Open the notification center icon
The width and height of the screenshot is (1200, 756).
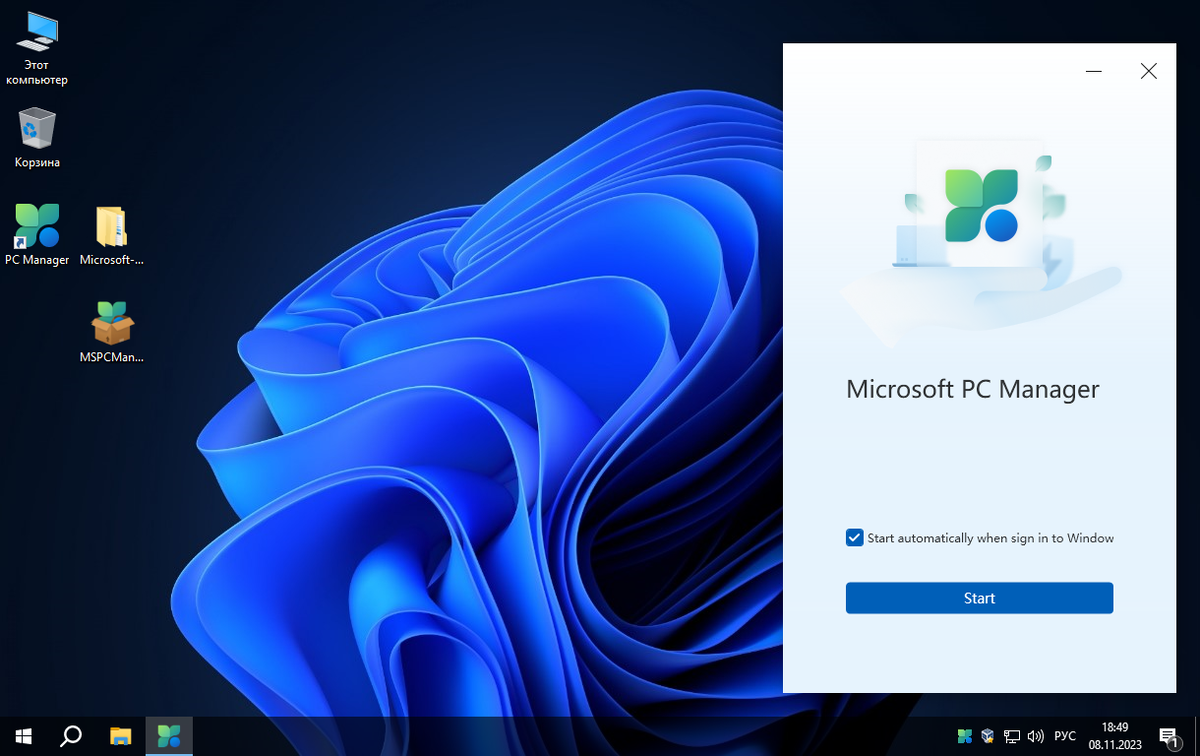[x=1170, y=738]
